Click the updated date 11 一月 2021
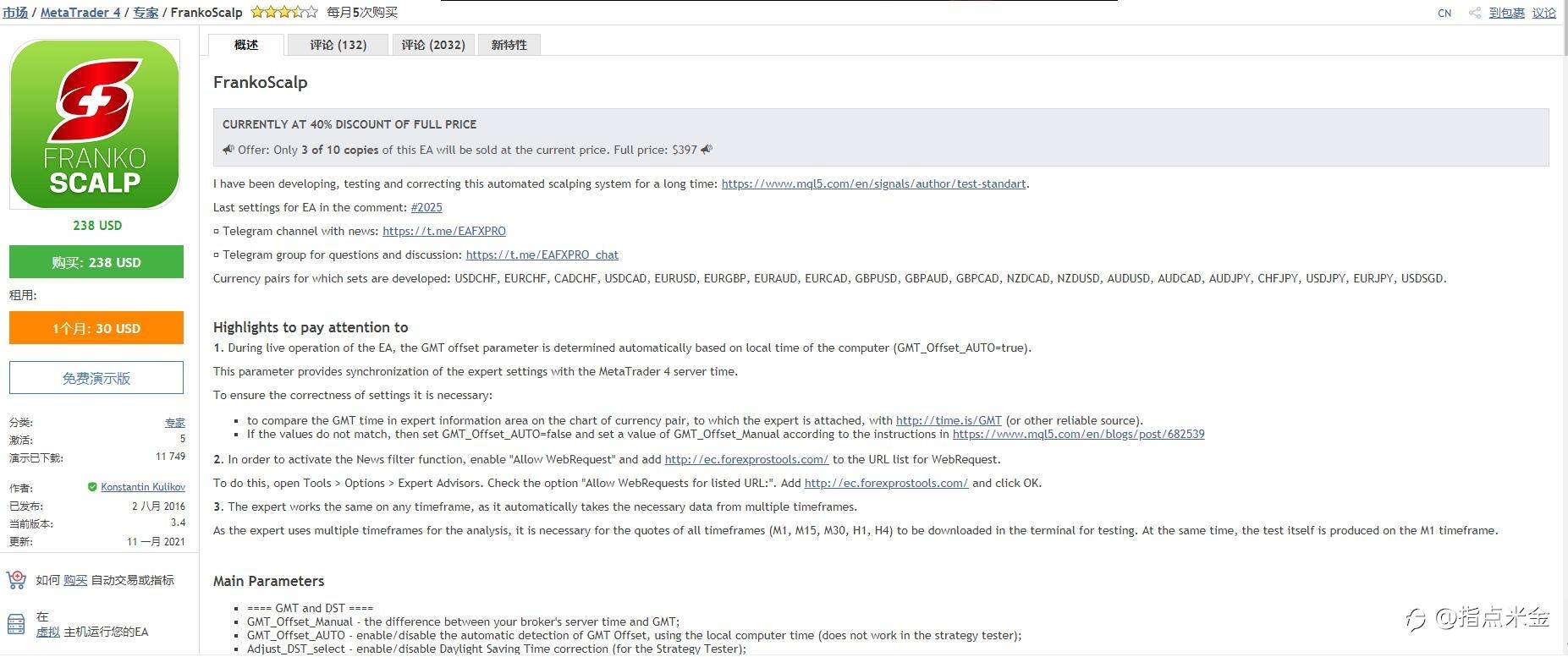 pyautogui.click(x=156, y=541)
